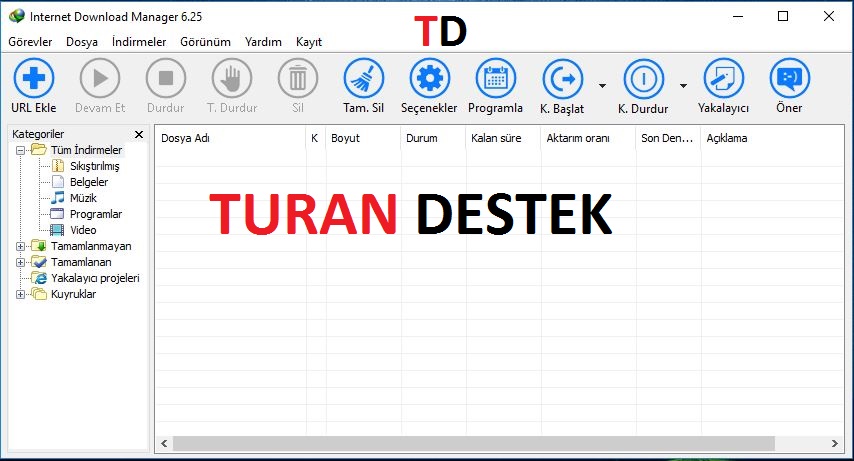The width and height of the screenshot is (854, 461).
Task: Expand the Kuyruklar tree node
Action: click(x=20, y=294)
